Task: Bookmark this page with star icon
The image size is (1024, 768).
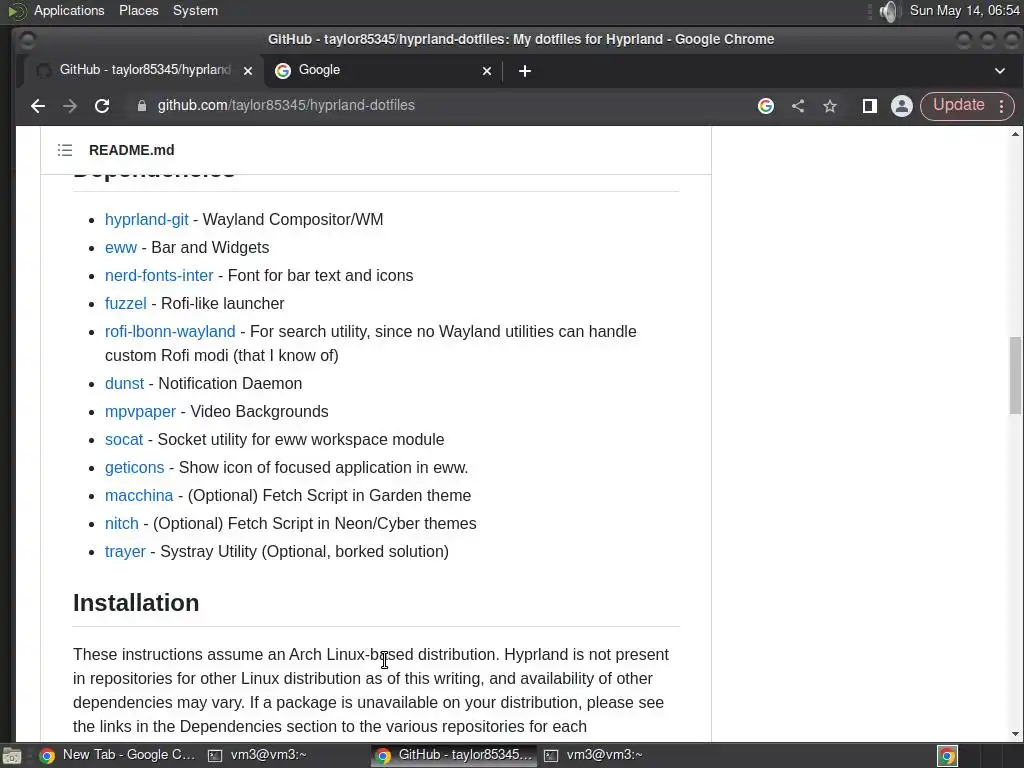Action: [x=830, y=106]
